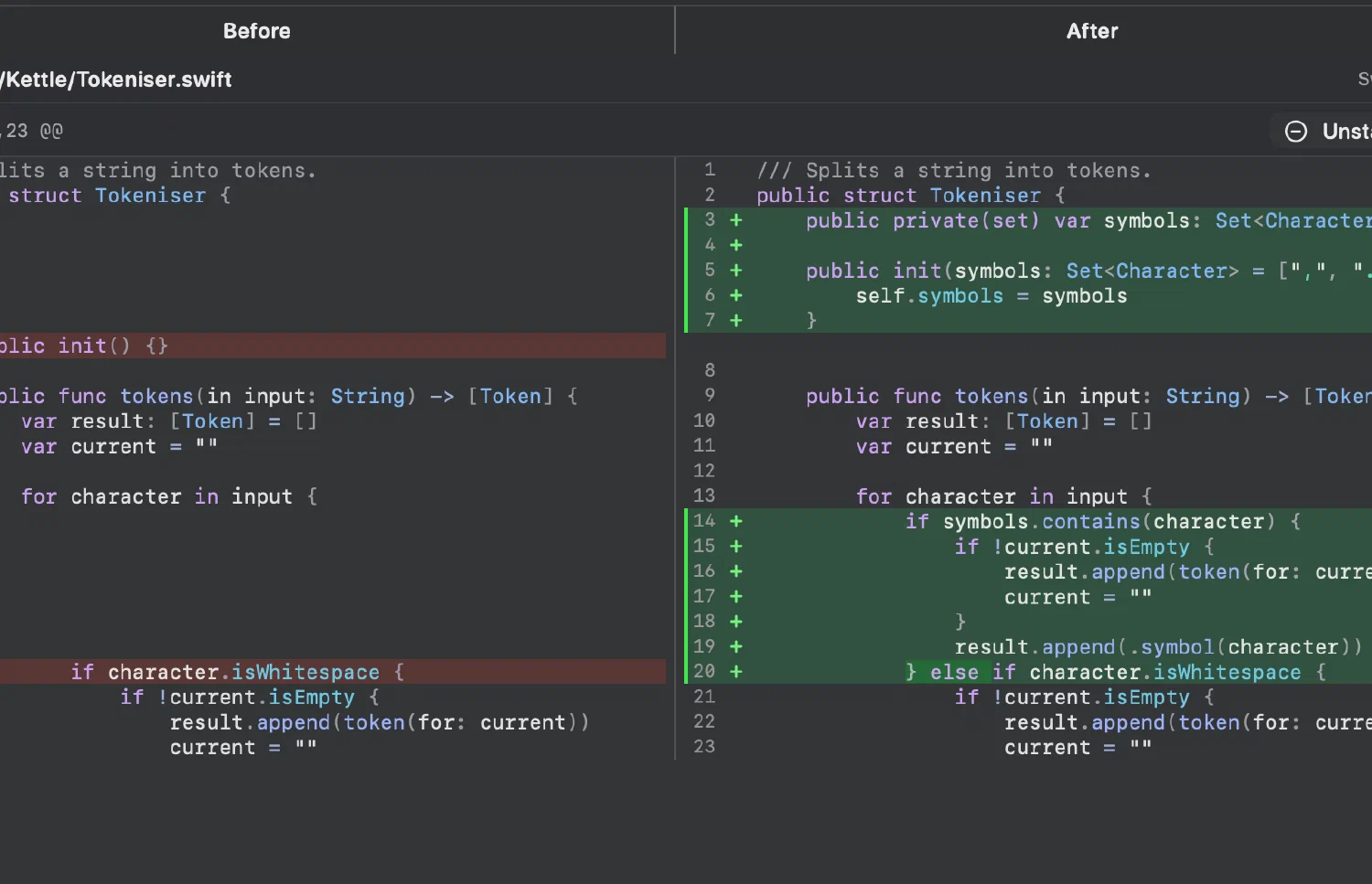
Task: Select the After column header
Action: coord(1092,31)
